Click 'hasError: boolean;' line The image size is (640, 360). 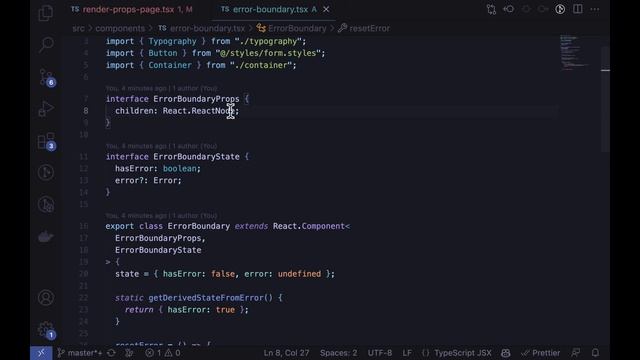pyautogui.click(x=158, y=169)
